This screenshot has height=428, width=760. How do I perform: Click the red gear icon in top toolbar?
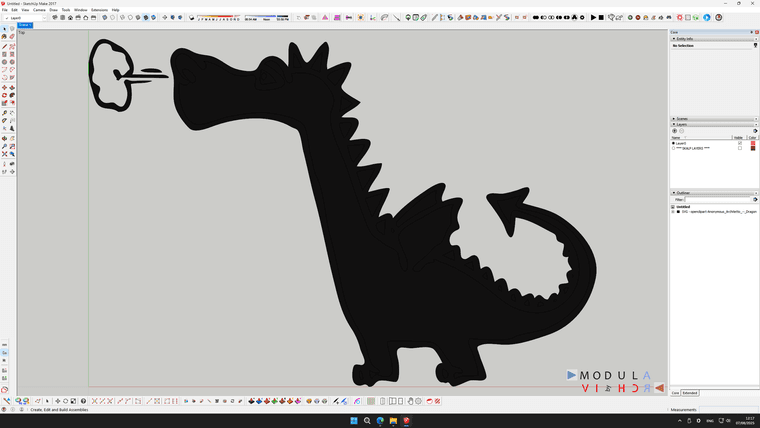[680, 17]
